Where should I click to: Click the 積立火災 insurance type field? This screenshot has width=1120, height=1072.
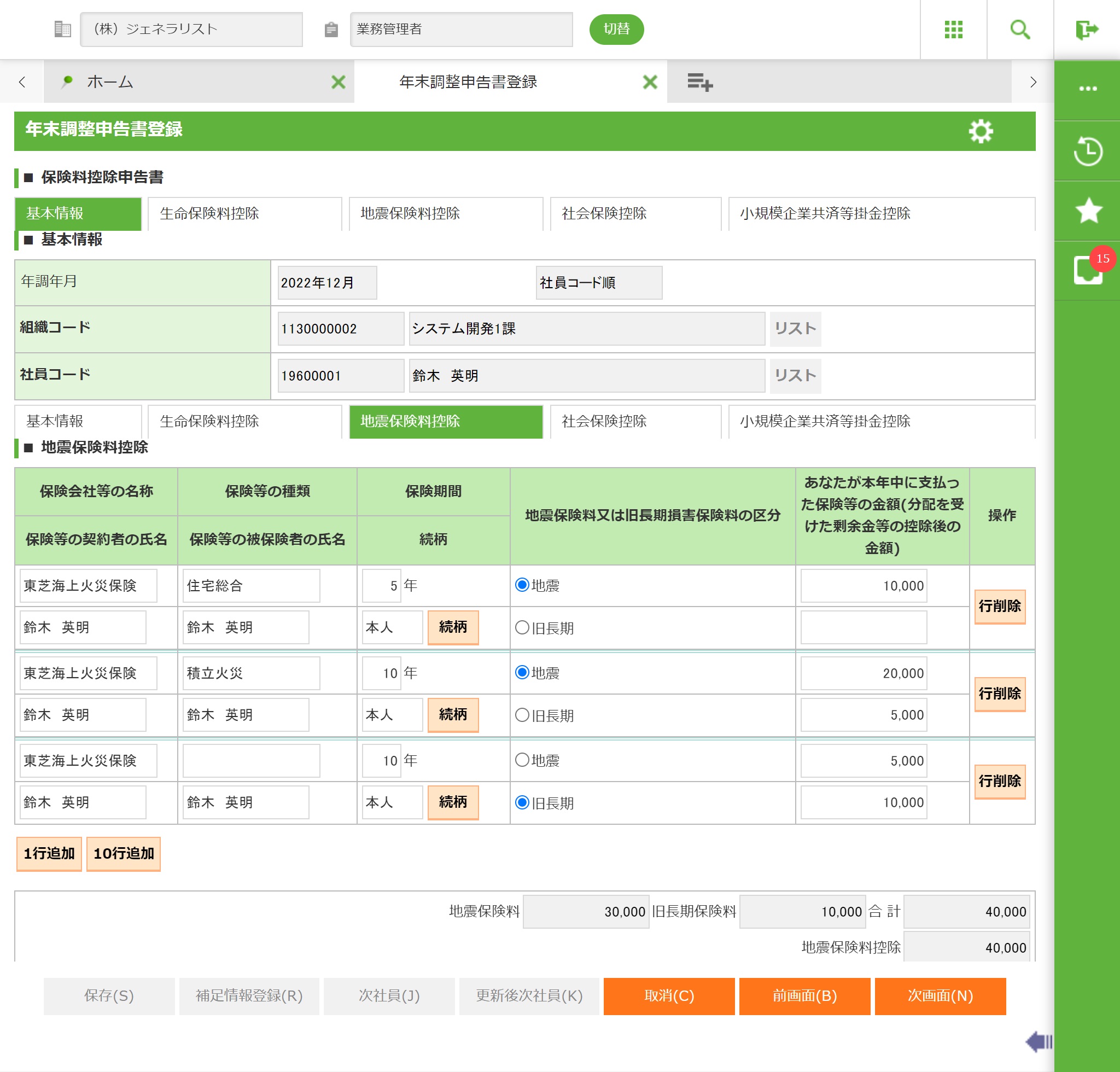point(251,673)
